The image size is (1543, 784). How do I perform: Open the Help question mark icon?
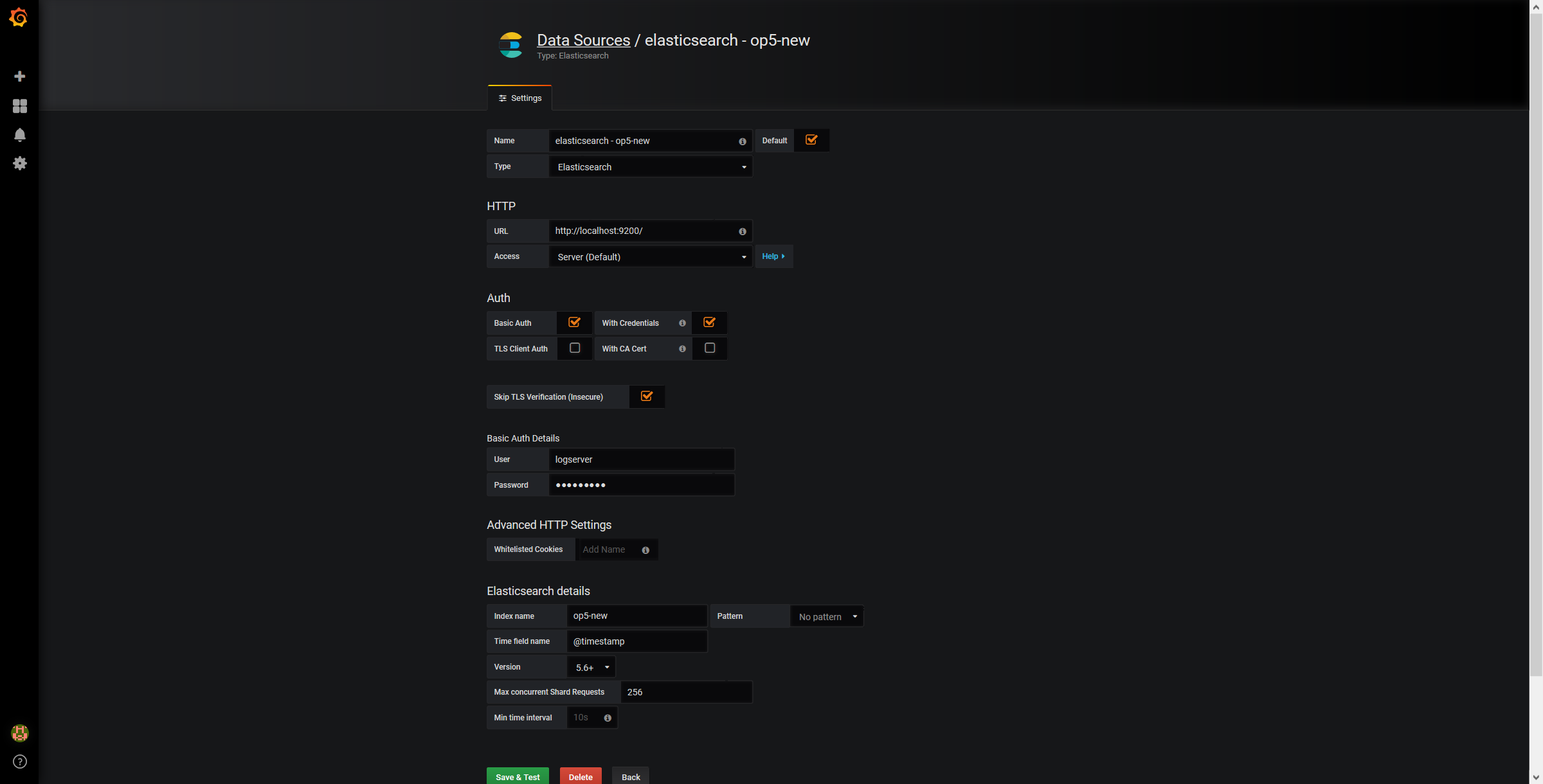point(20,762)
